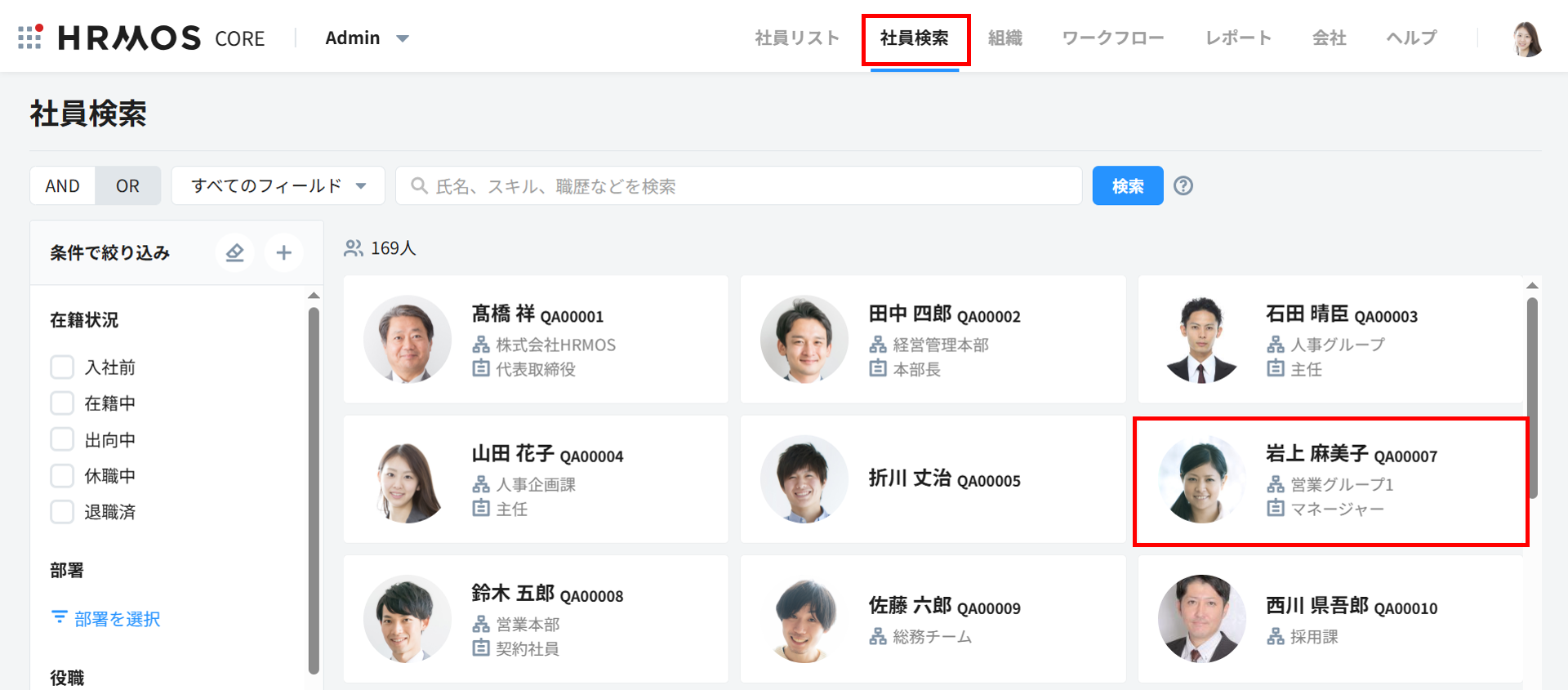Open the すべてのフィールド dropdown
Image resolution: width=1568 pixels, height=690 pixels.
tap(278, 186)
